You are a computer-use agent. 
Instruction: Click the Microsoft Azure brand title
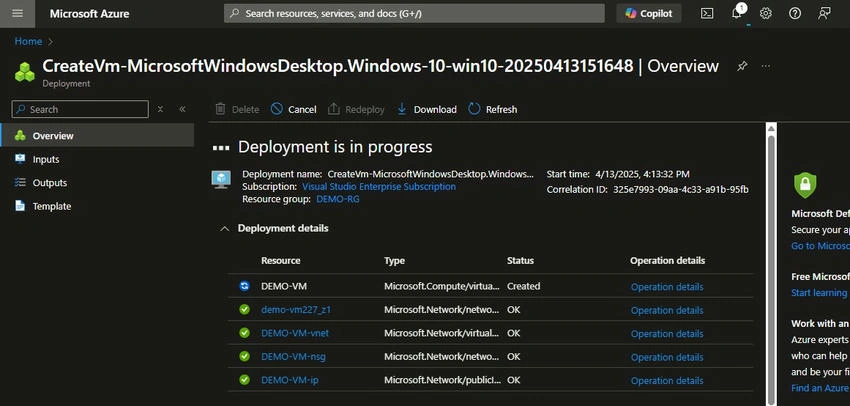click(x=89, y=14)
